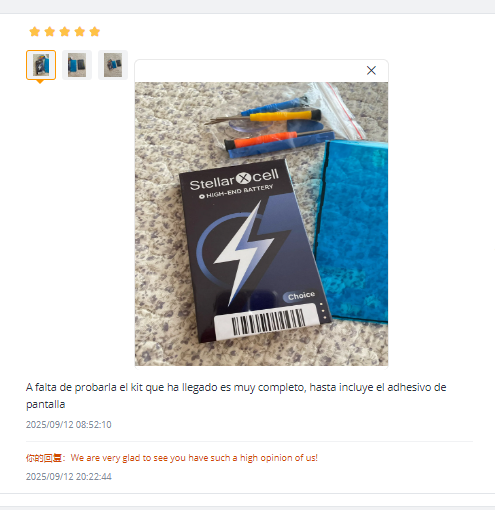Screen dimensions: 495x510
Task: Click the review timestamp 2025/09/12 08:52:10
Action: click(69, 424)
